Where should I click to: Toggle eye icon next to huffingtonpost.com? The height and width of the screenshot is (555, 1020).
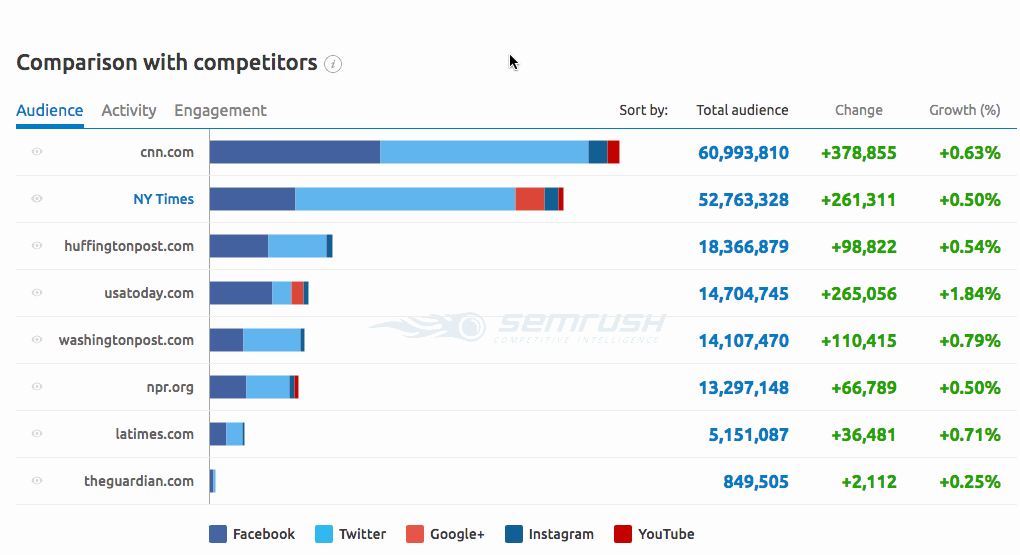point(37,246)
